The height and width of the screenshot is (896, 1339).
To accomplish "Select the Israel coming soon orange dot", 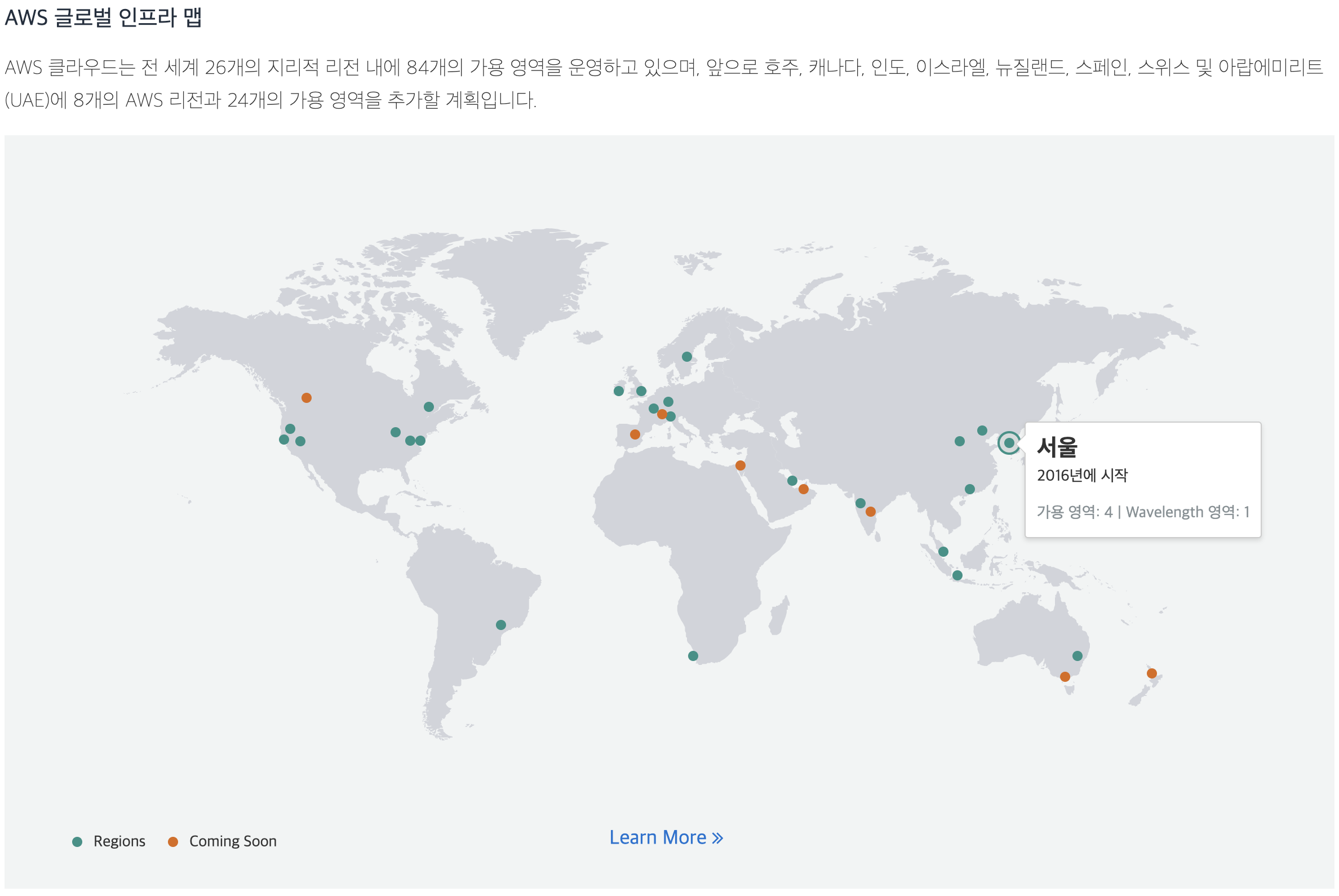I will pos(740,465).
